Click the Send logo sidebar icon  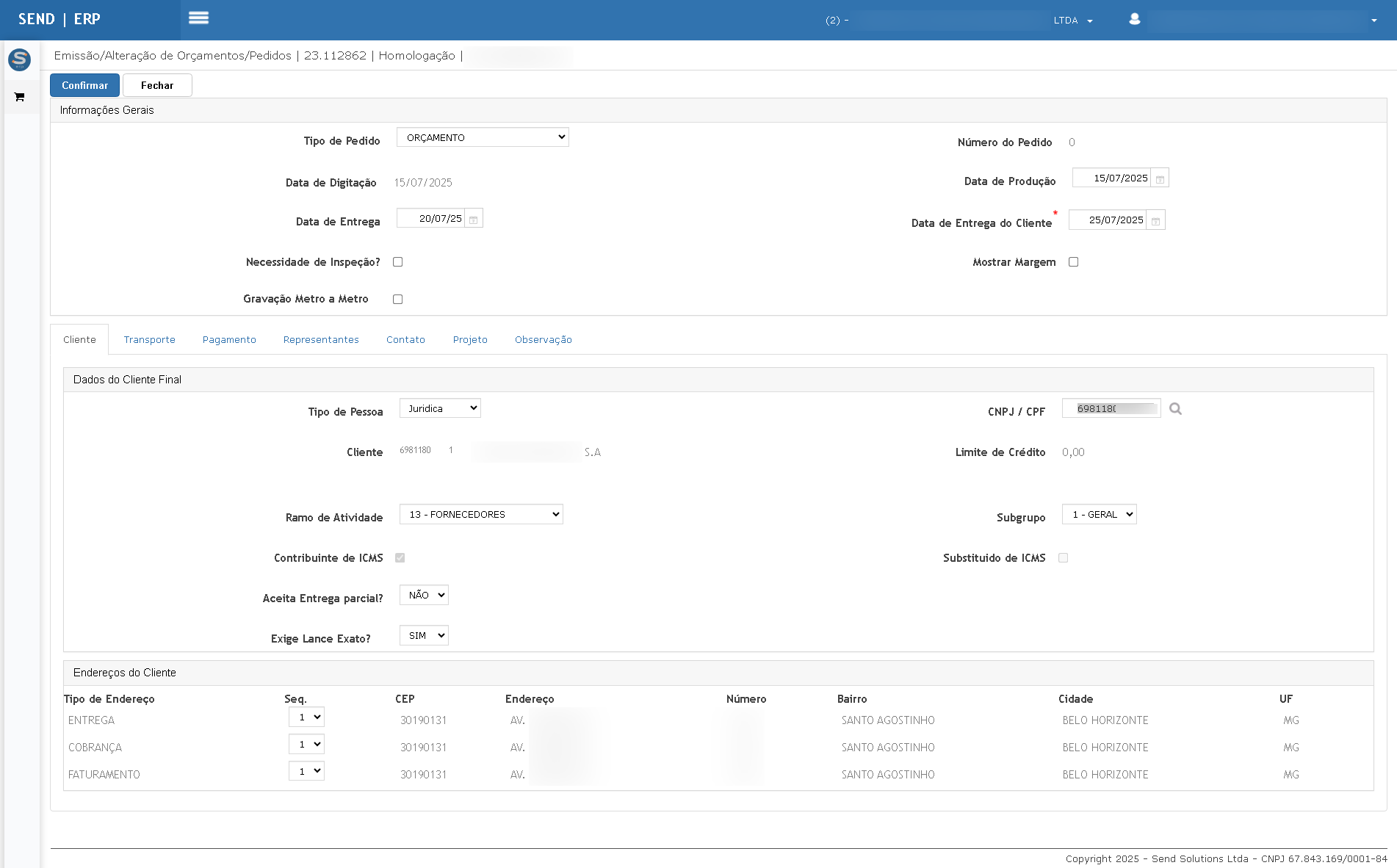pyautogui.click(x=19, y=59)
